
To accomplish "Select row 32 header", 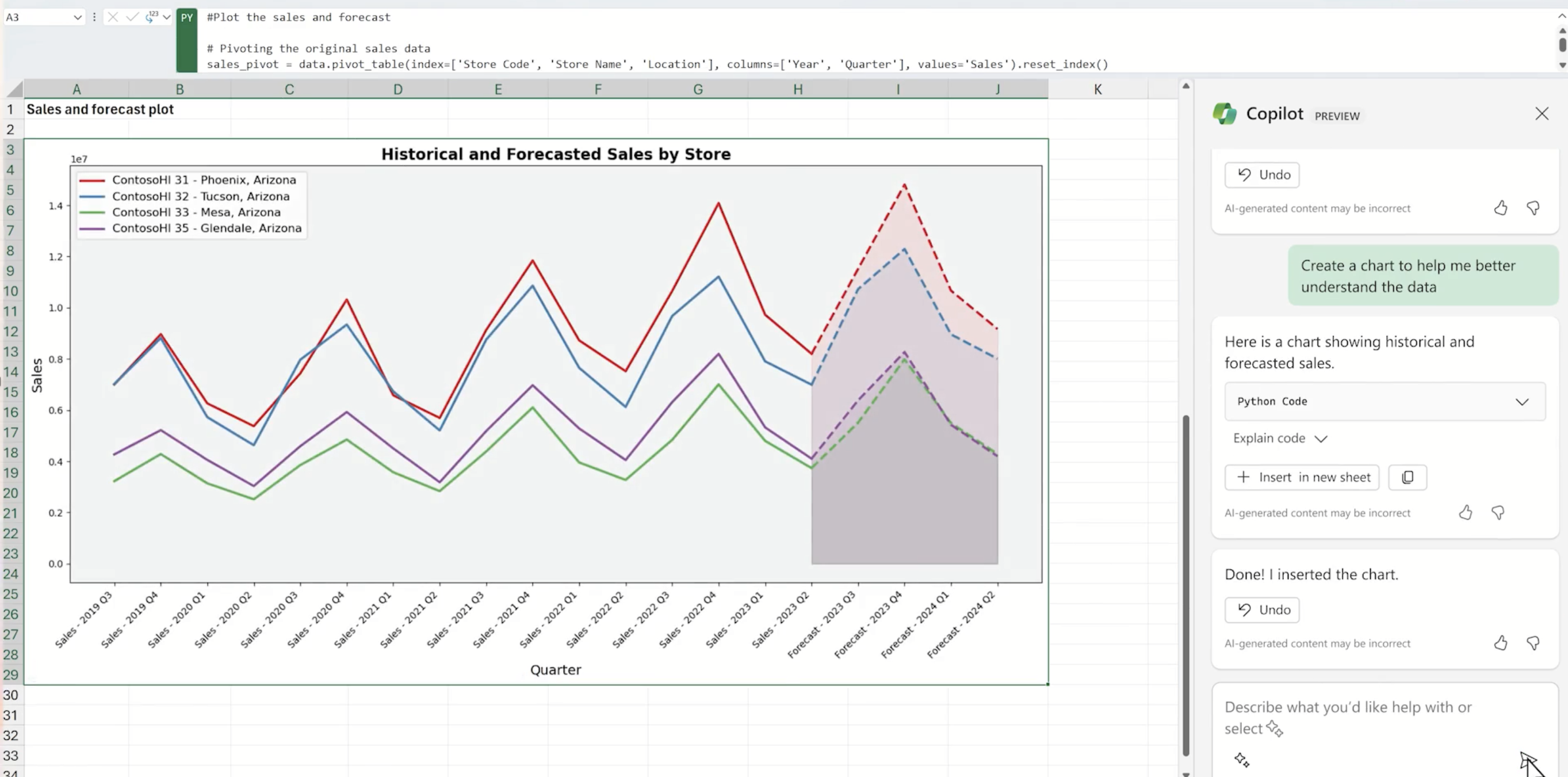I will pos(11,735).
